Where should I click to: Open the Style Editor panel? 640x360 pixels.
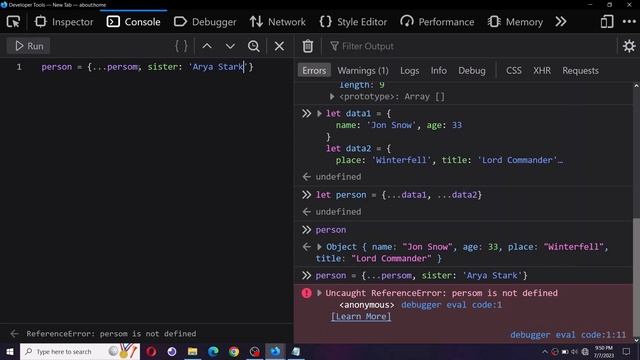pyautogui.click(x=353, y=22)
